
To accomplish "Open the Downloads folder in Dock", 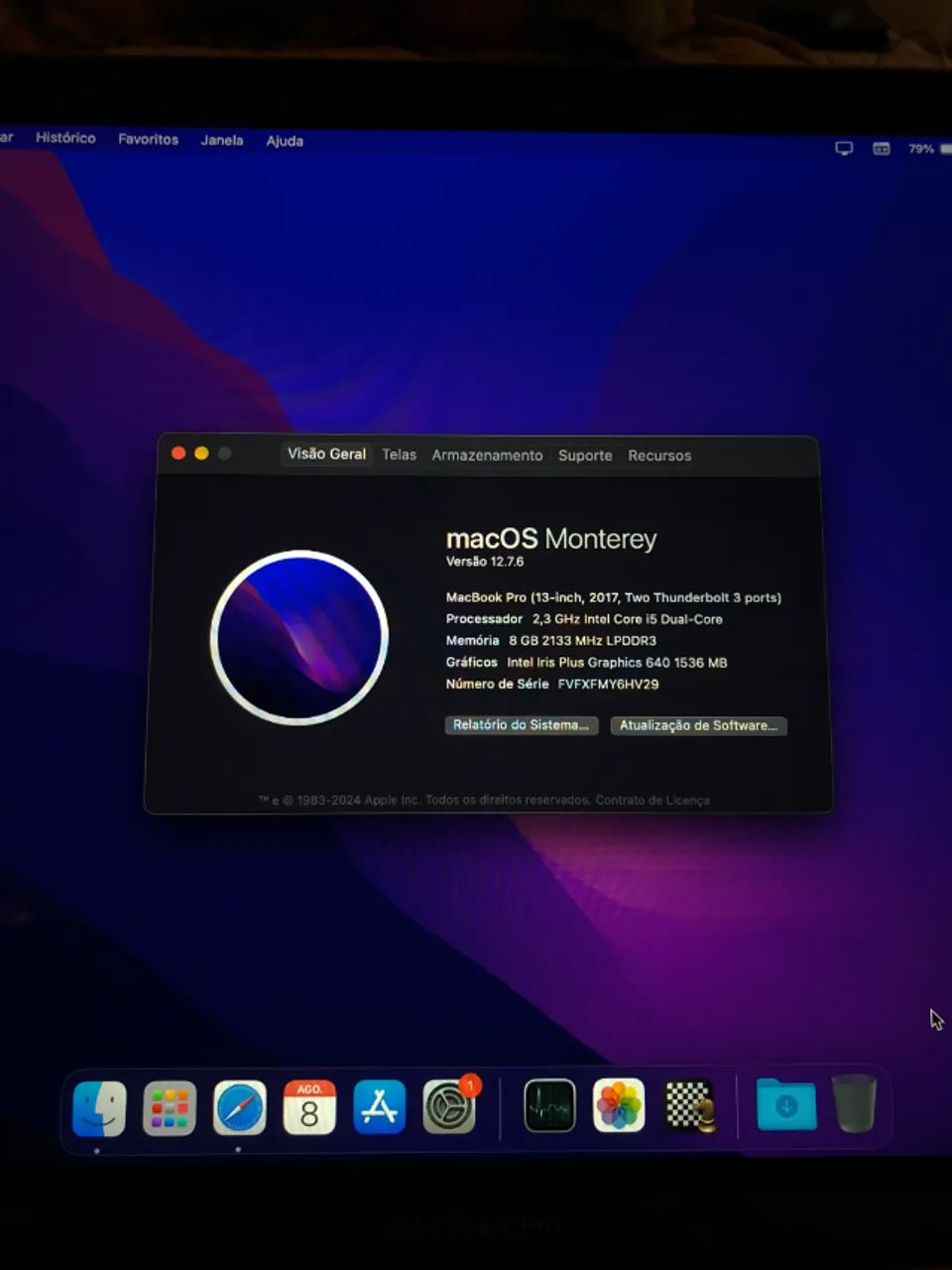I will coord(786,1104).
